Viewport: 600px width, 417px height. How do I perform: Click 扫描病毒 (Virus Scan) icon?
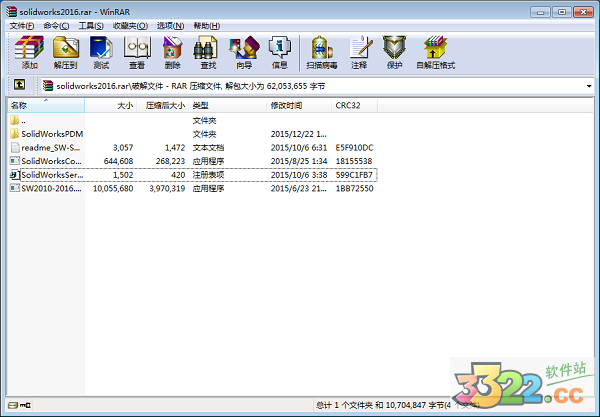322,52
